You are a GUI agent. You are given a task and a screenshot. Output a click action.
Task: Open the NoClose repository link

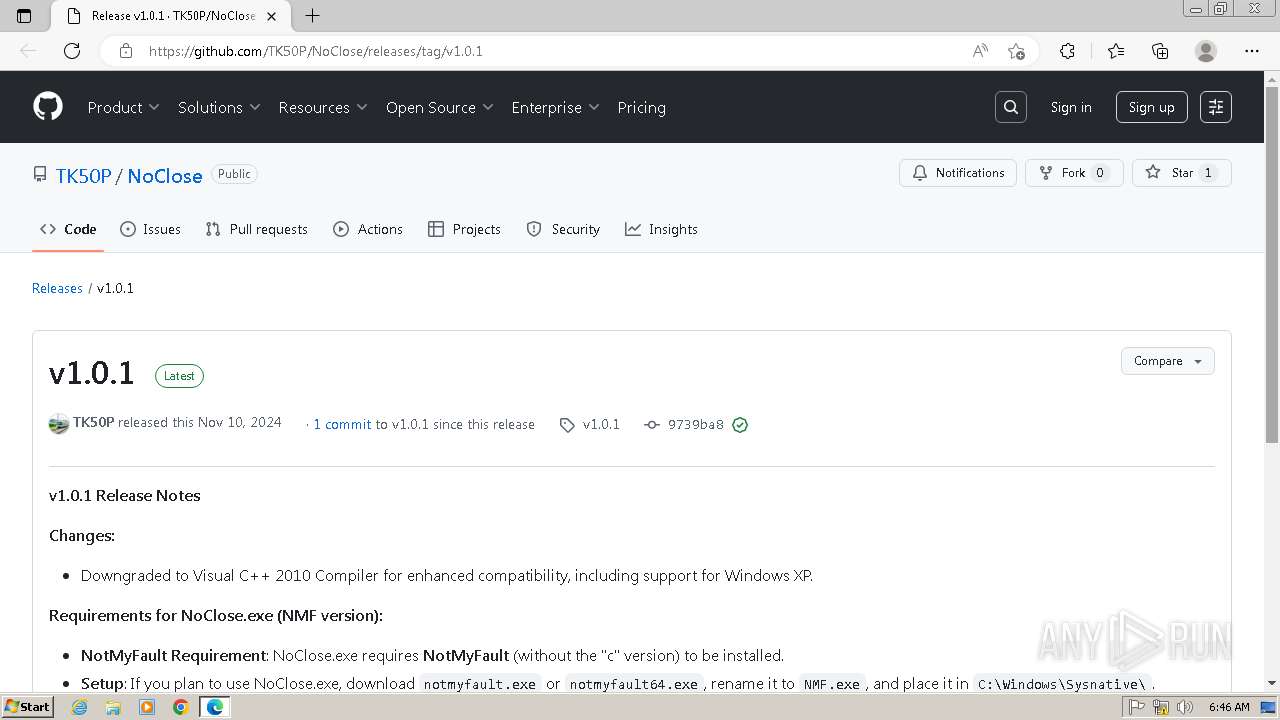pyautogui.click(x=165, y=175)
